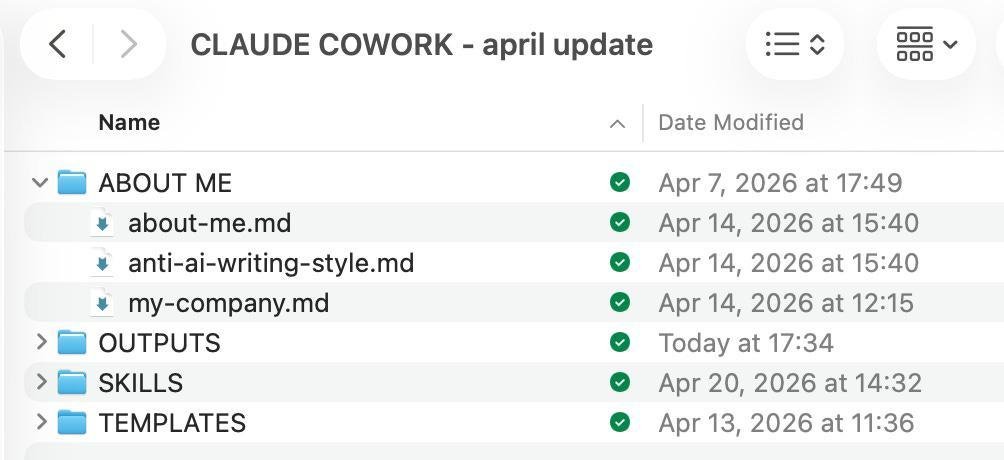
Task: Expand the OUTPUTS folder
Action: click(x=42, y=342)
